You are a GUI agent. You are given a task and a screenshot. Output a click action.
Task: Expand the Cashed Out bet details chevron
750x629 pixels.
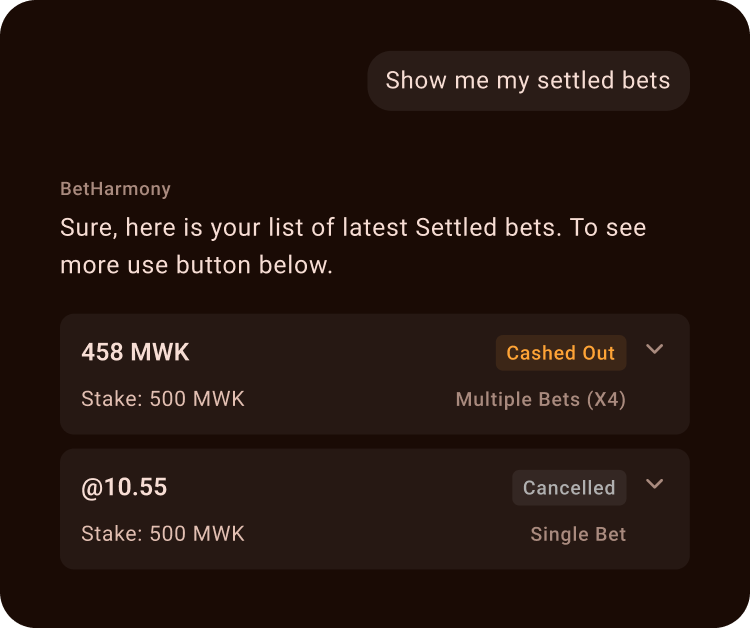point(655,349)
